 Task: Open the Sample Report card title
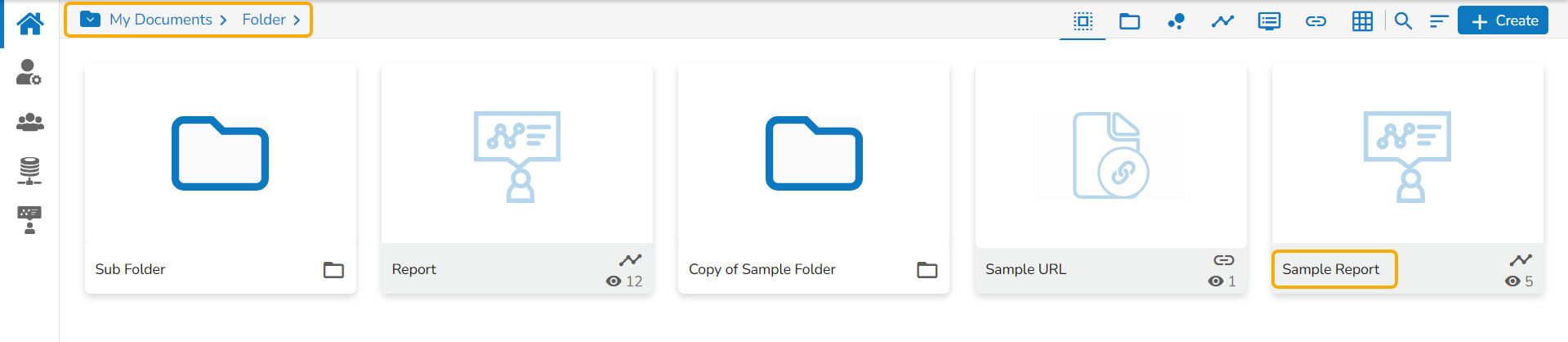click(x=1330, y=269)
